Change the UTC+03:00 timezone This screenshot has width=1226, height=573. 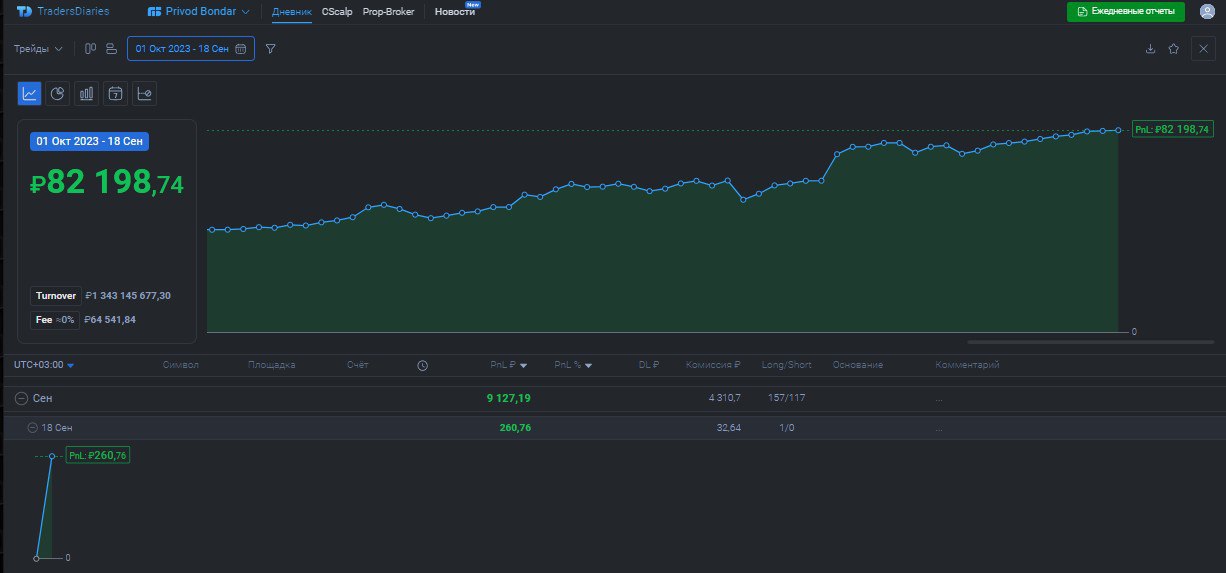click(44, 365)
